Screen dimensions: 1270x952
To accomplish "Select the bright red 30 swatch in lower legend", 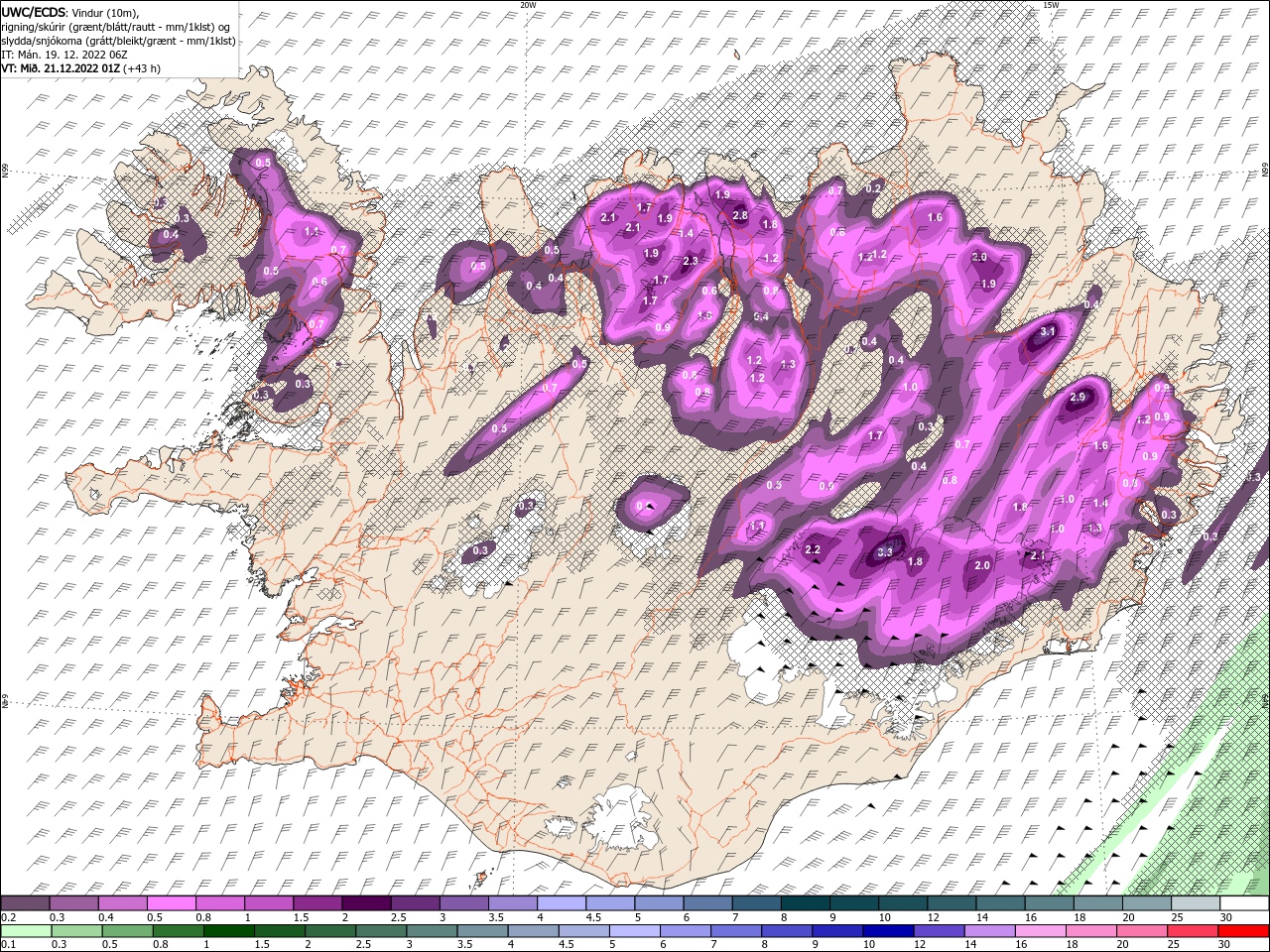I will tap(1244, 931).
